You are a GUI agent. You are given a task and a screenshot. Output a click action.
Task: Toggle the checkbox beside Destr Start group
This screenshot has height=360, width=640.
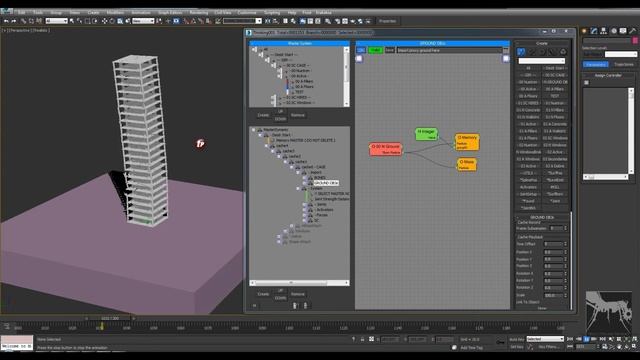coord(261,55)
